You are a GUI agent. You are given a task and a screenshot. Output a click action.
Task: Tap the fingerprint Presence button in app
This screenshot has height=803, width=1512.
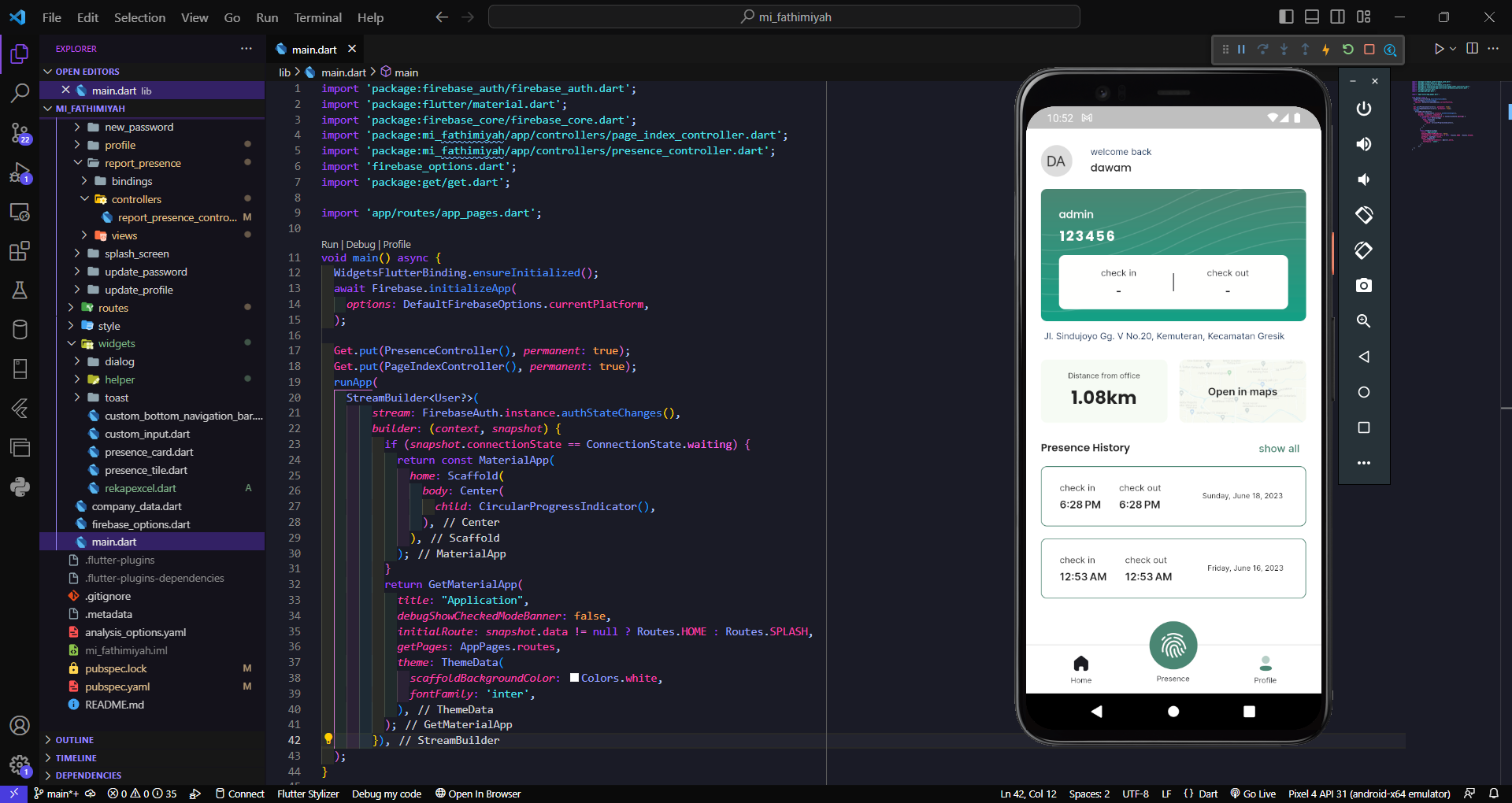[1173, 646]
